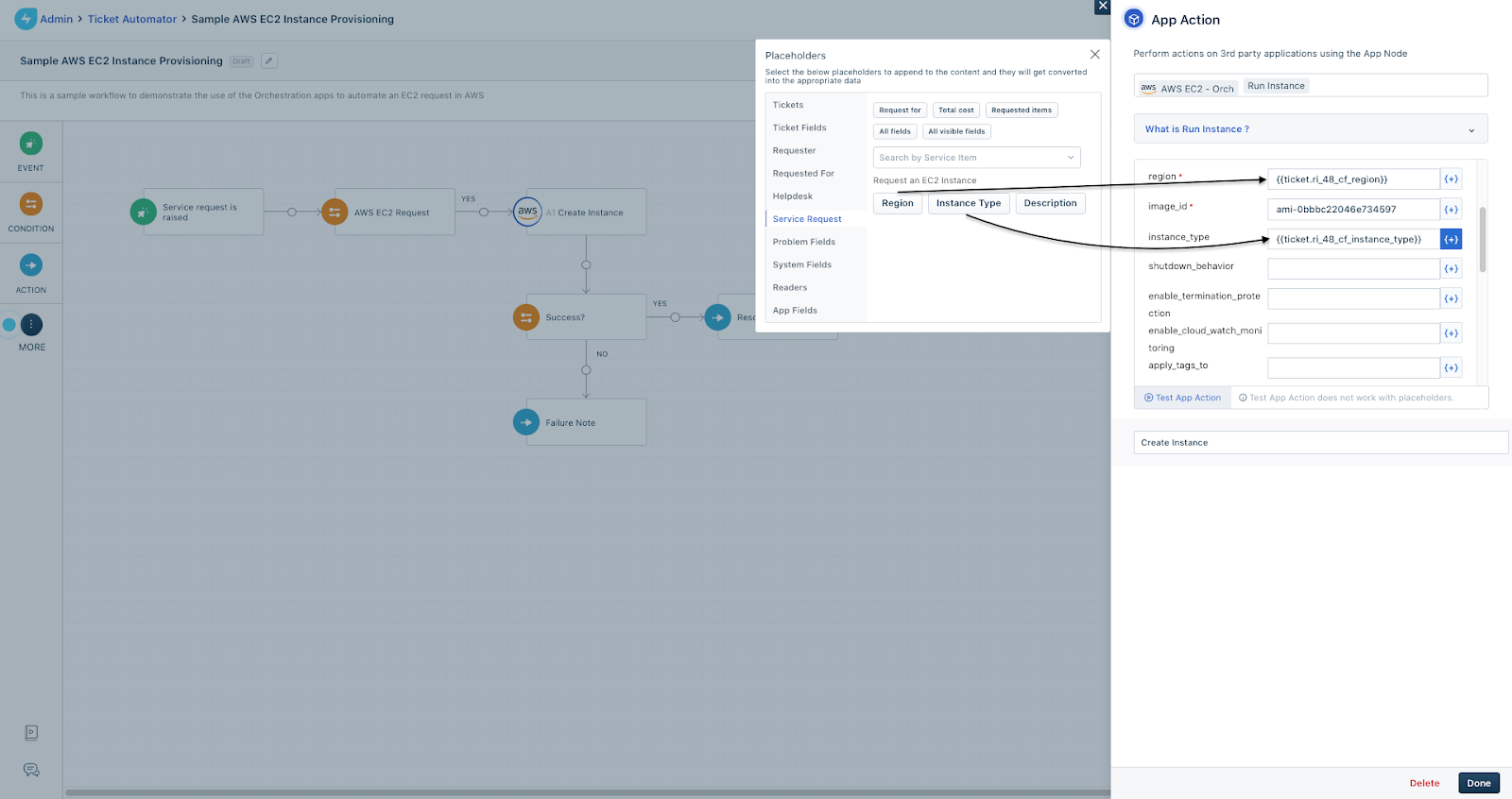Click the App Action cube icon

[x=1134, y=19]
